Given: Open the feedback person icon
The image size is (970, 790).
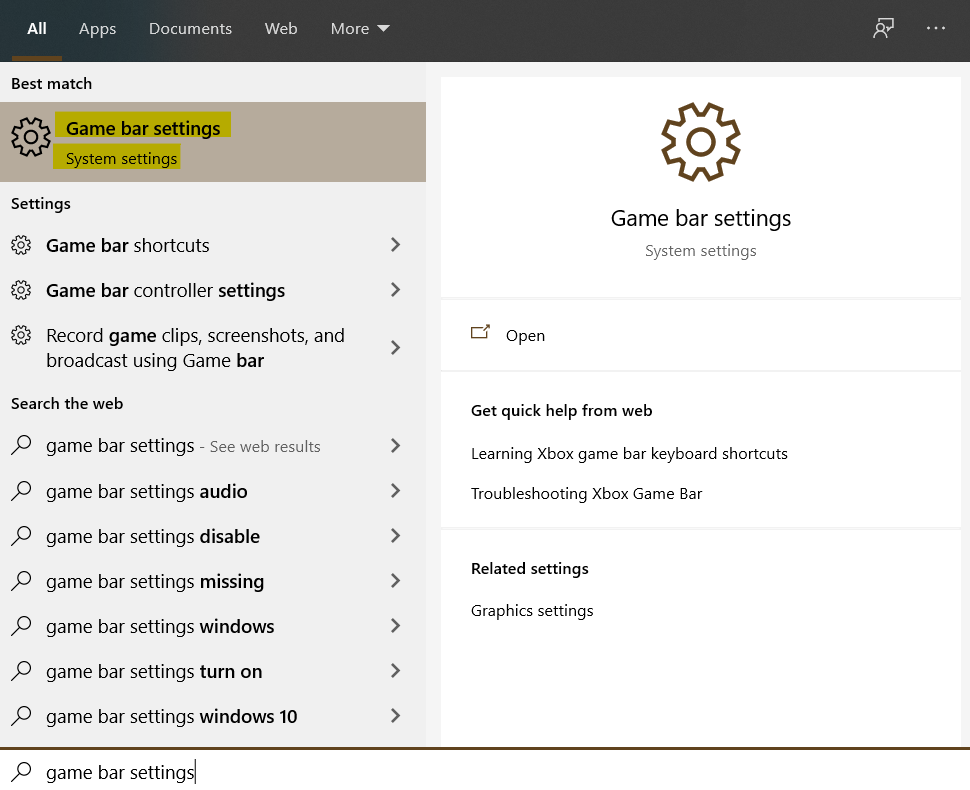Looking at the screenshot, I should 883,28.
